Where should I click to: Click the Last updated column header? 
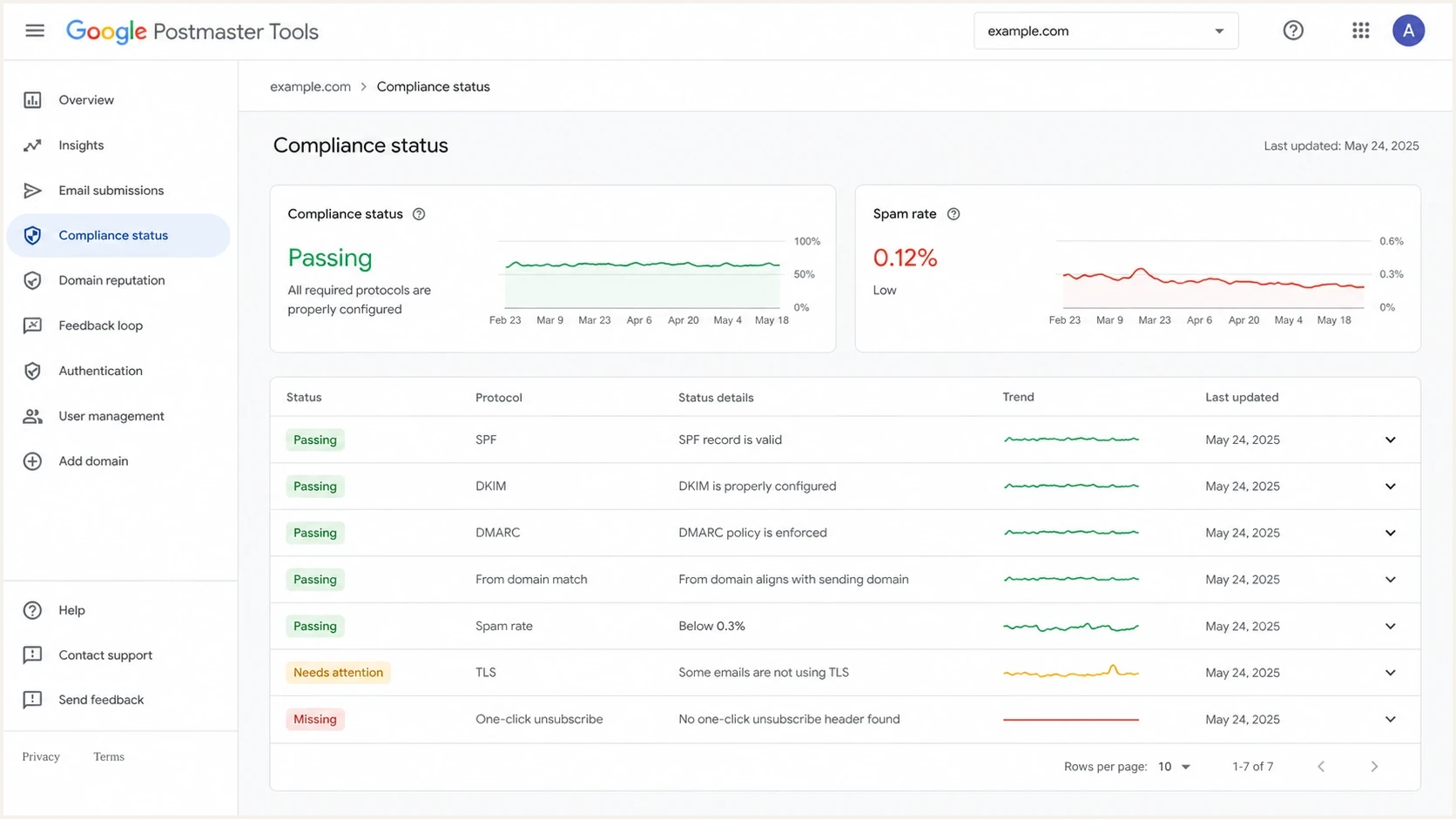(1242, 398)
